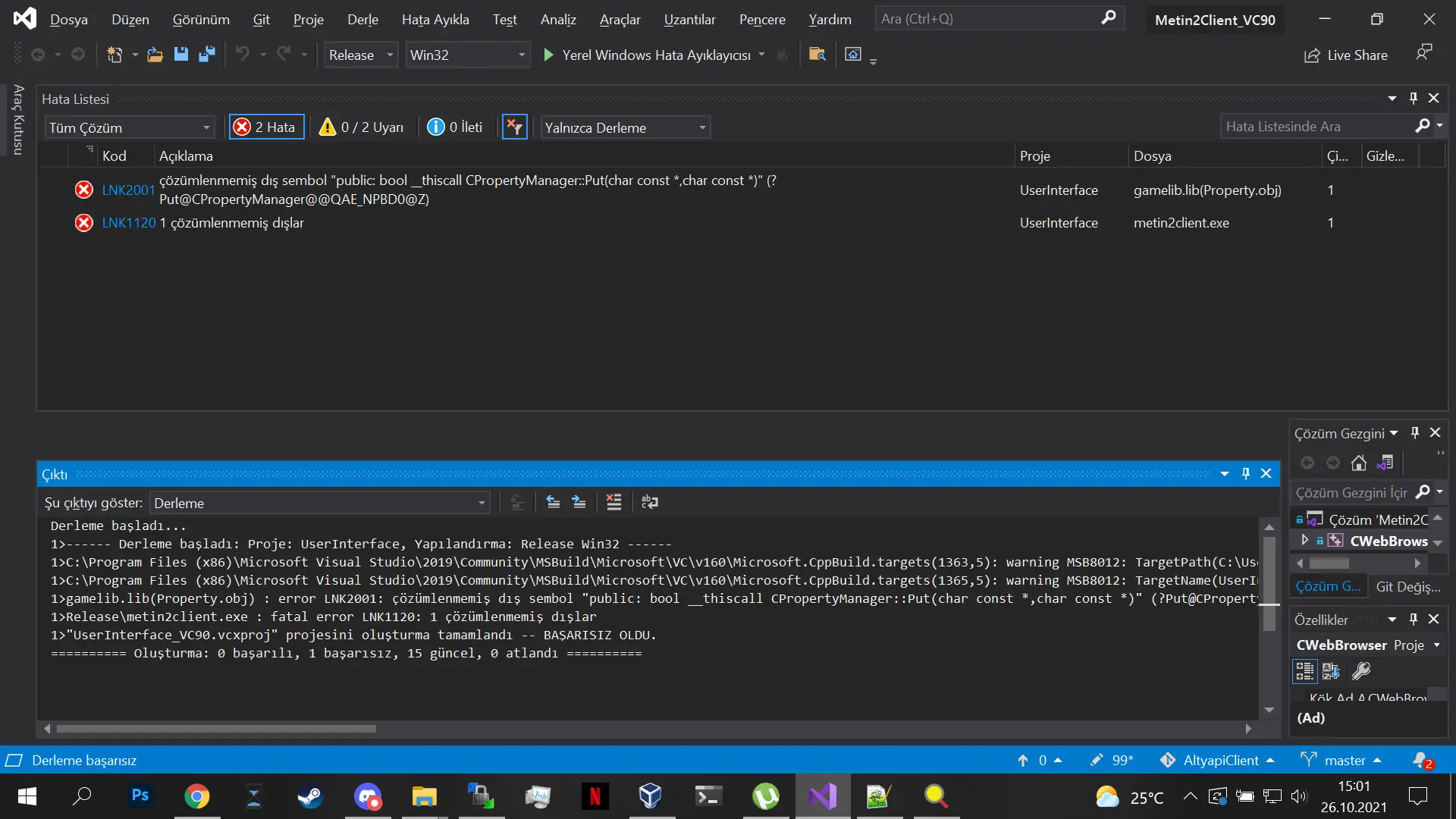Open the Git menu
The image size is (1456, 819).
pos(261,19)
